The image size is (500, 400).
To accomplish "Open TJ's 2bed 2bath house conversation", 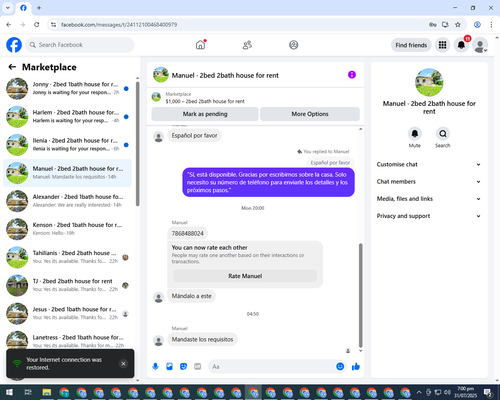I will pyautogui.click(x=67, y=285).
